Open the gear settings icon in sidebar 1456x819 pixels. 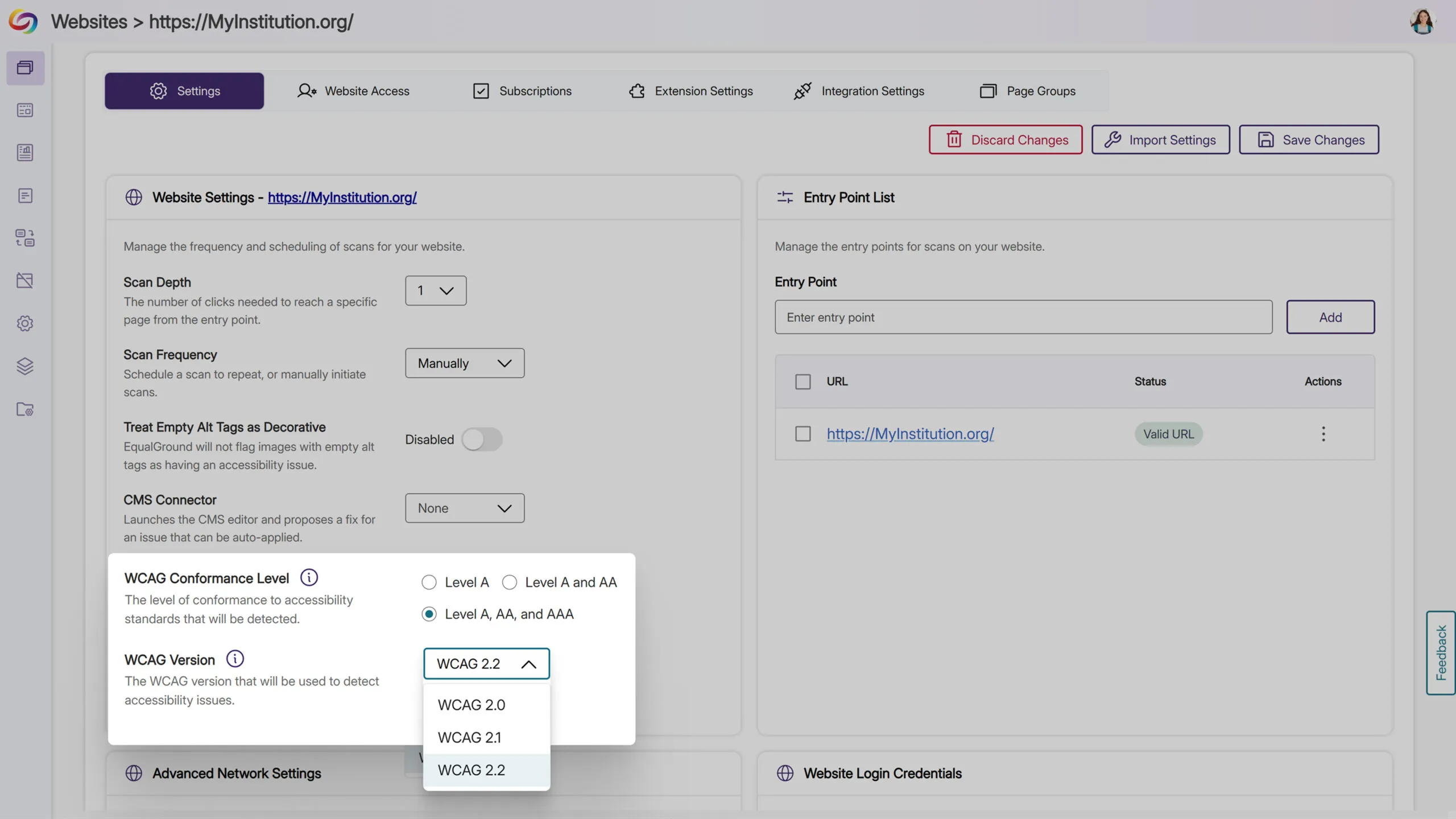(25, 324)
